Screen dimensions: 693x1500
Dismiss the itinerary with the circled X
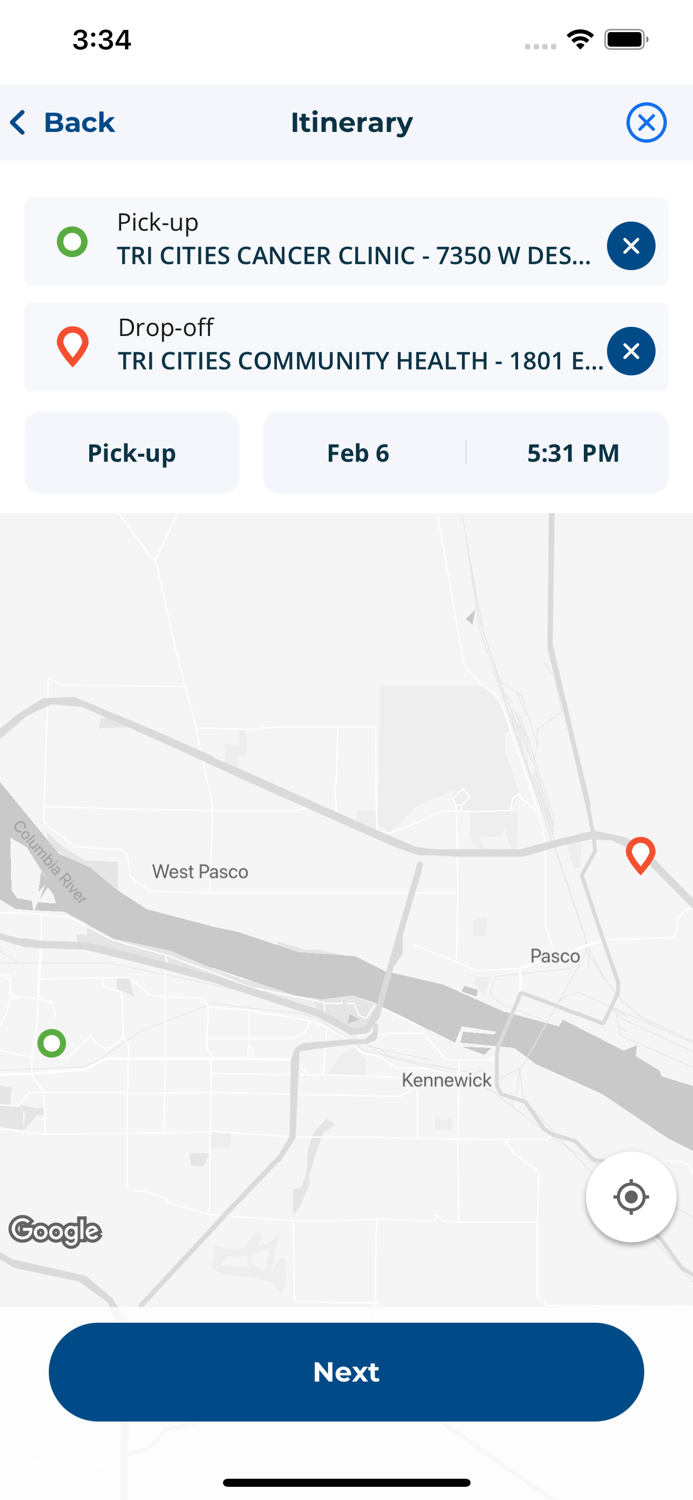tap(647, 122)
